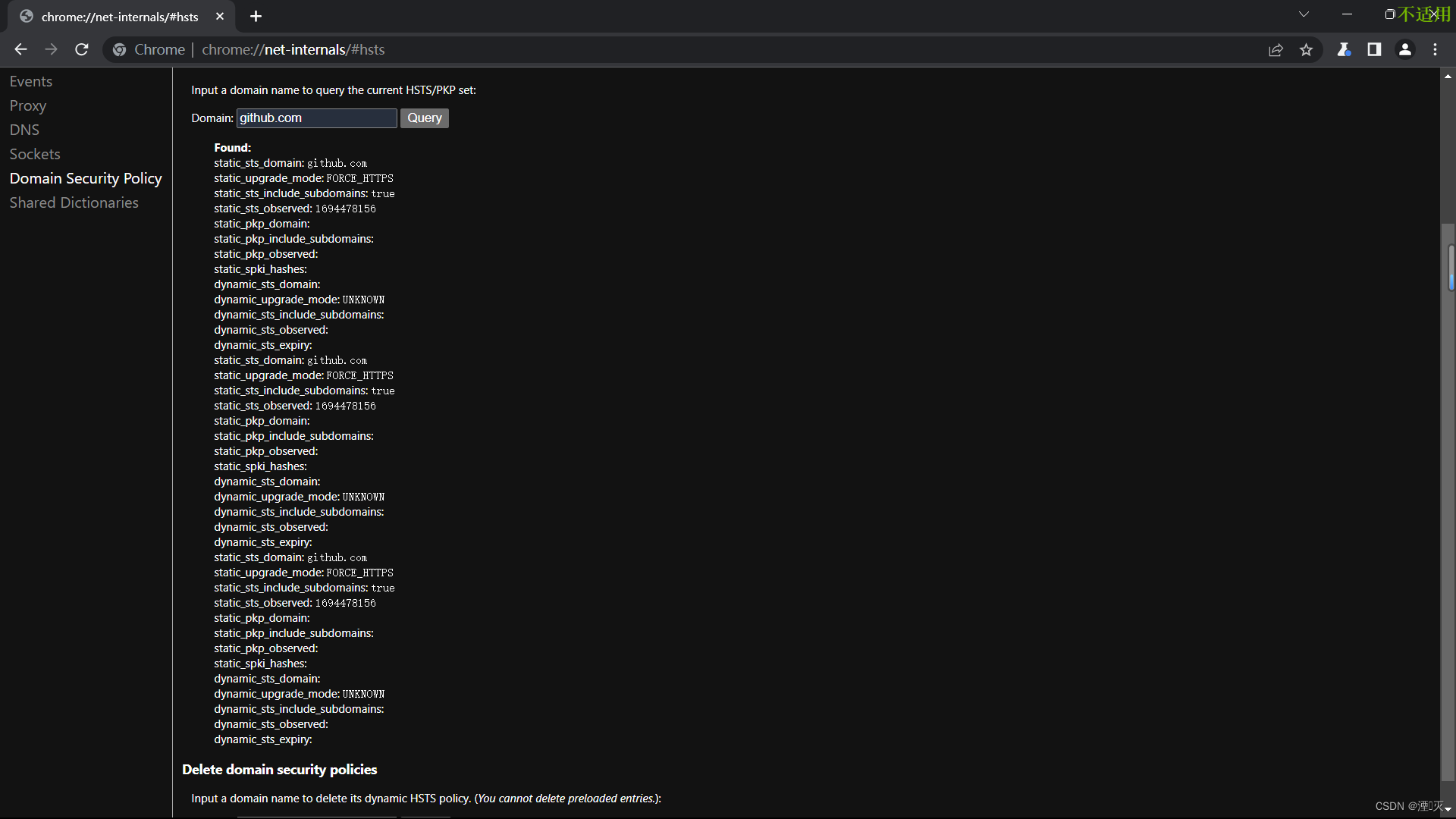Open Sockets section in sidebar
This screenshot has width=1456, height=819.
(35, 154)
